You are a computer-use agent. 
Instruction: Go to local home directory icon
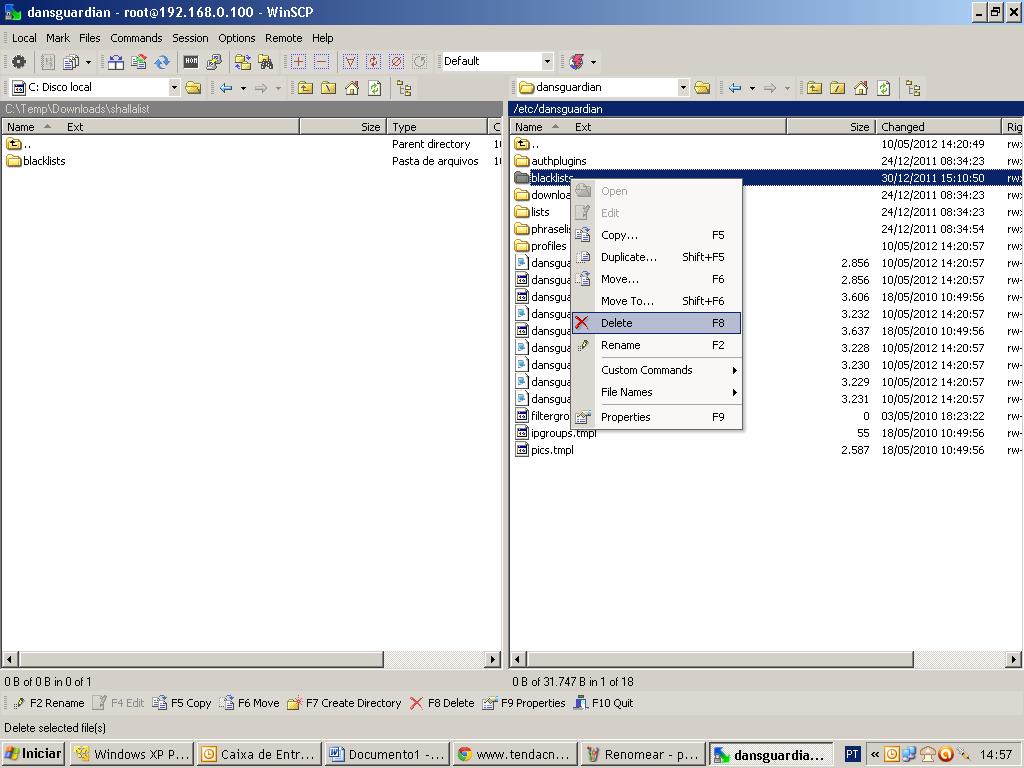pos(352,88)
